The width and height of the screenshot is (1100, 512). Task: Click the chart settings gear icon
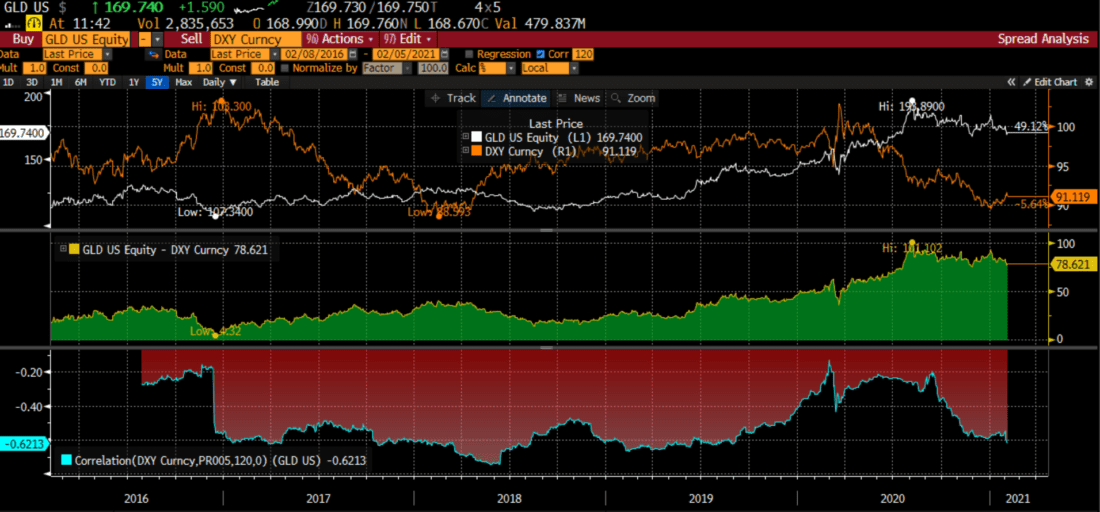point(1089,82)
